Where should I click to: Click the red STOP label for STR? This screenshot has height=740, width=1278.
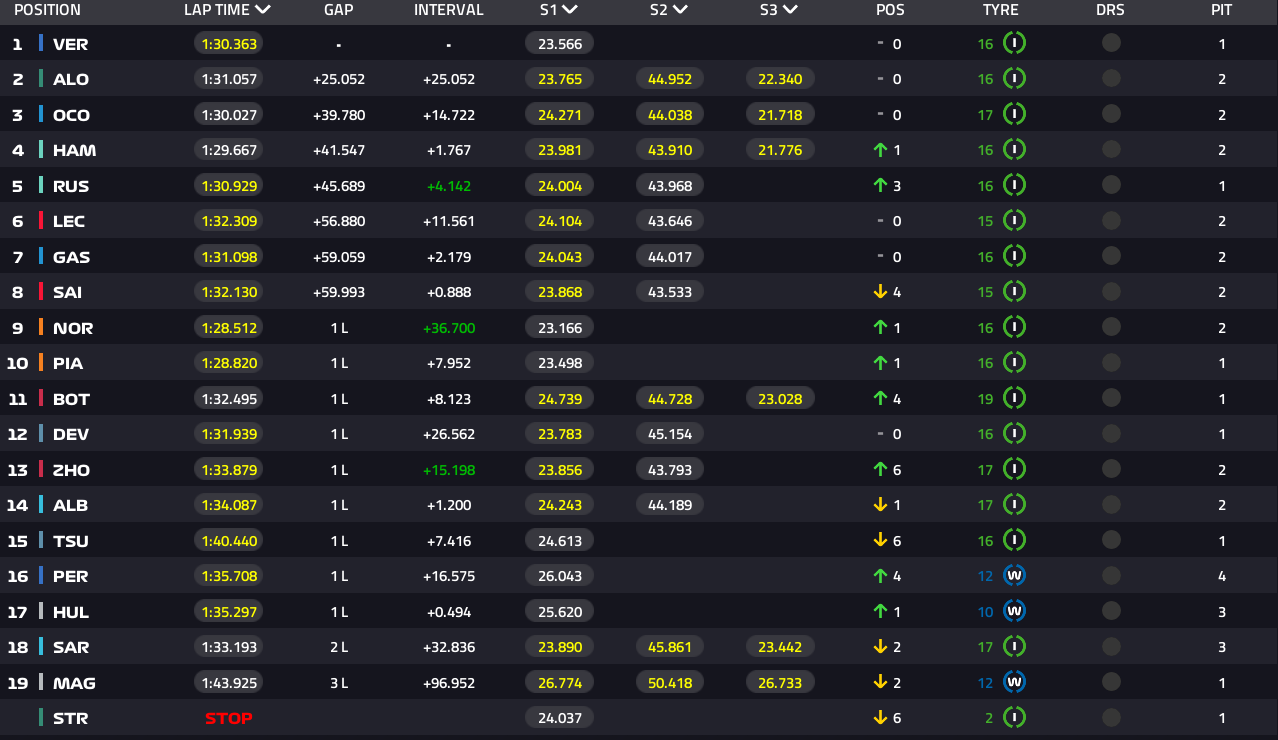pyautogui.click(x=228, y=718)
